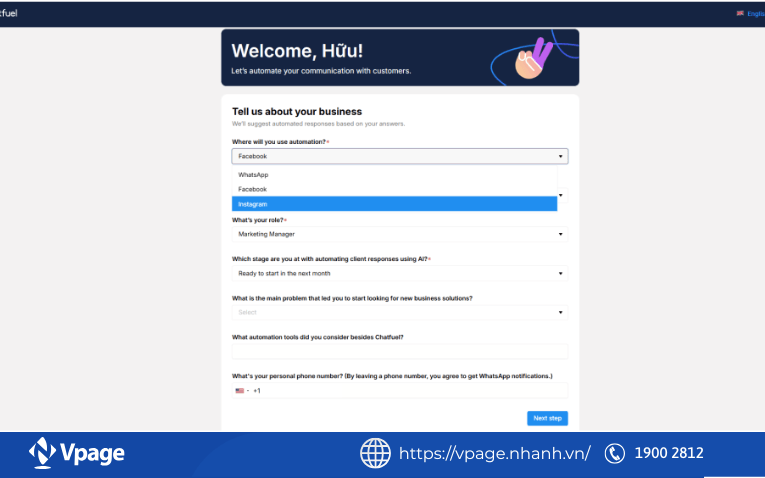Click the UK flag language icon
The height and width of the screenshot is (478, 765).
(x=740, y=13)
